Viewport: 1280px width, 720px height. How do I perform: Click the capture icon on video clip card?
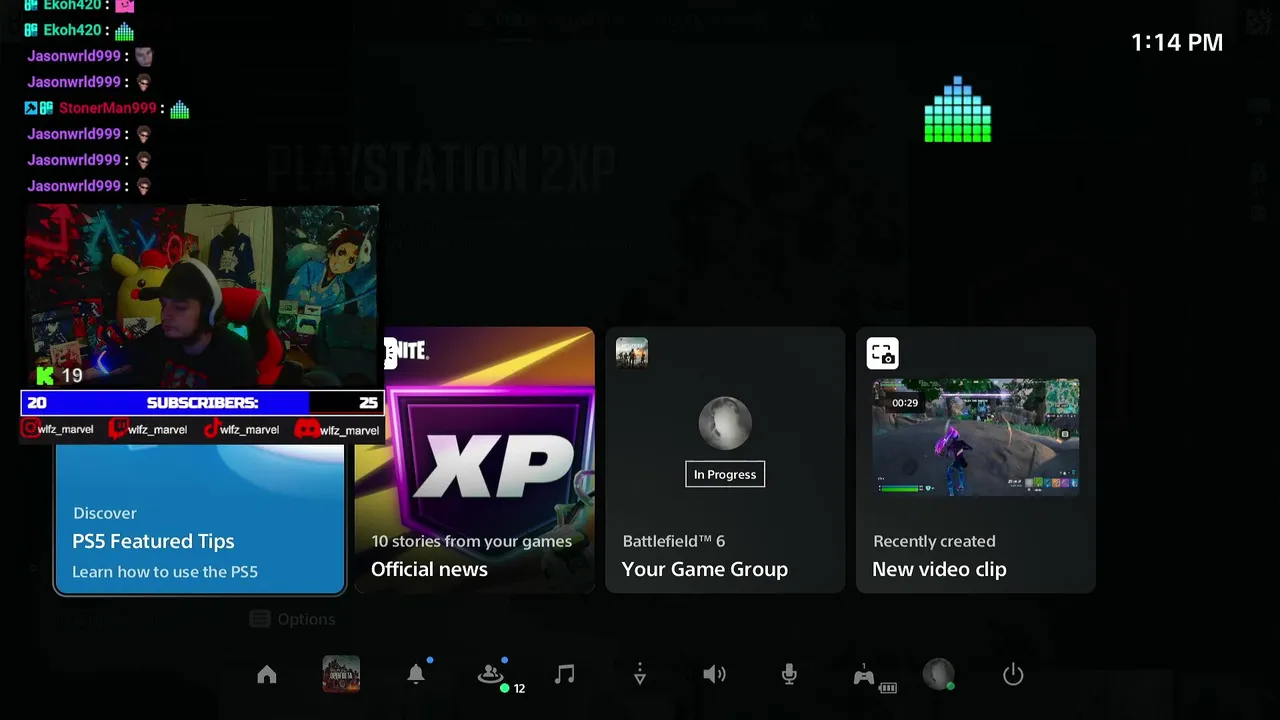(882, 353)
